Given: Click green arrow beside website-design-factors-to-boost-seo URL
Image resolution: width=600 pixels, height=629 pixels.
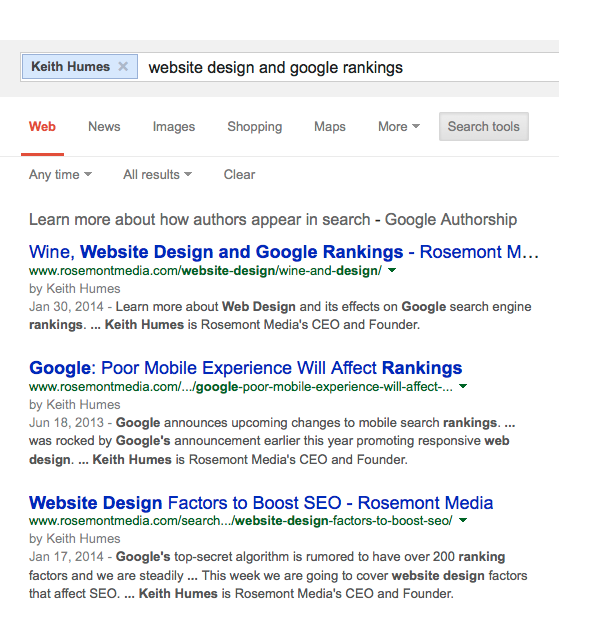Looking at the screenshot, I should (463, 522).
